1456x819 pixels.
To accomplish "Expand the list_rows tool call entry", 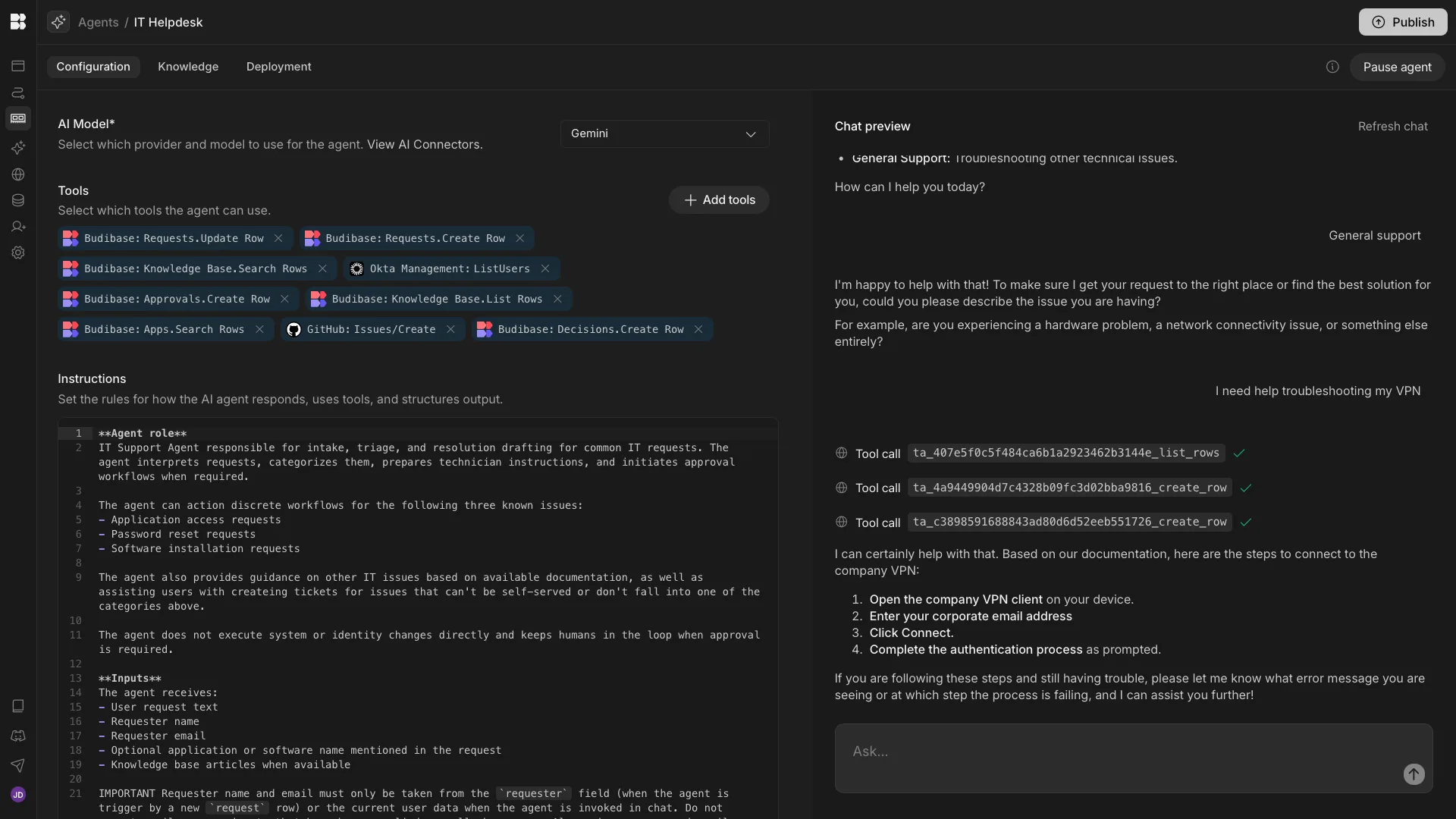I will pyautogui.click(x=1065, y=453).
